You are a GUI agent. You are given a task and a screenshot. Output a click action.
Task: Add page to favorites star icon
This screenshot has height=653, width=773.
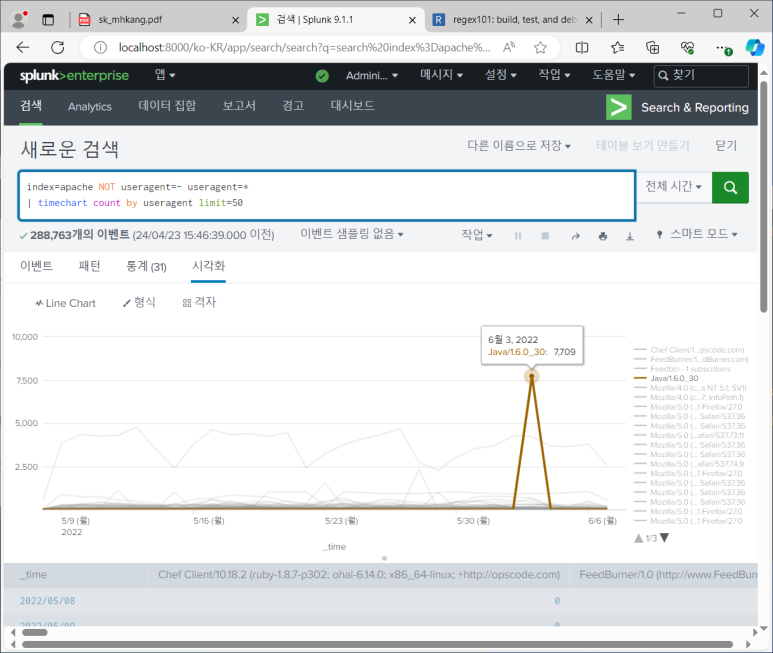coord(540,47)
